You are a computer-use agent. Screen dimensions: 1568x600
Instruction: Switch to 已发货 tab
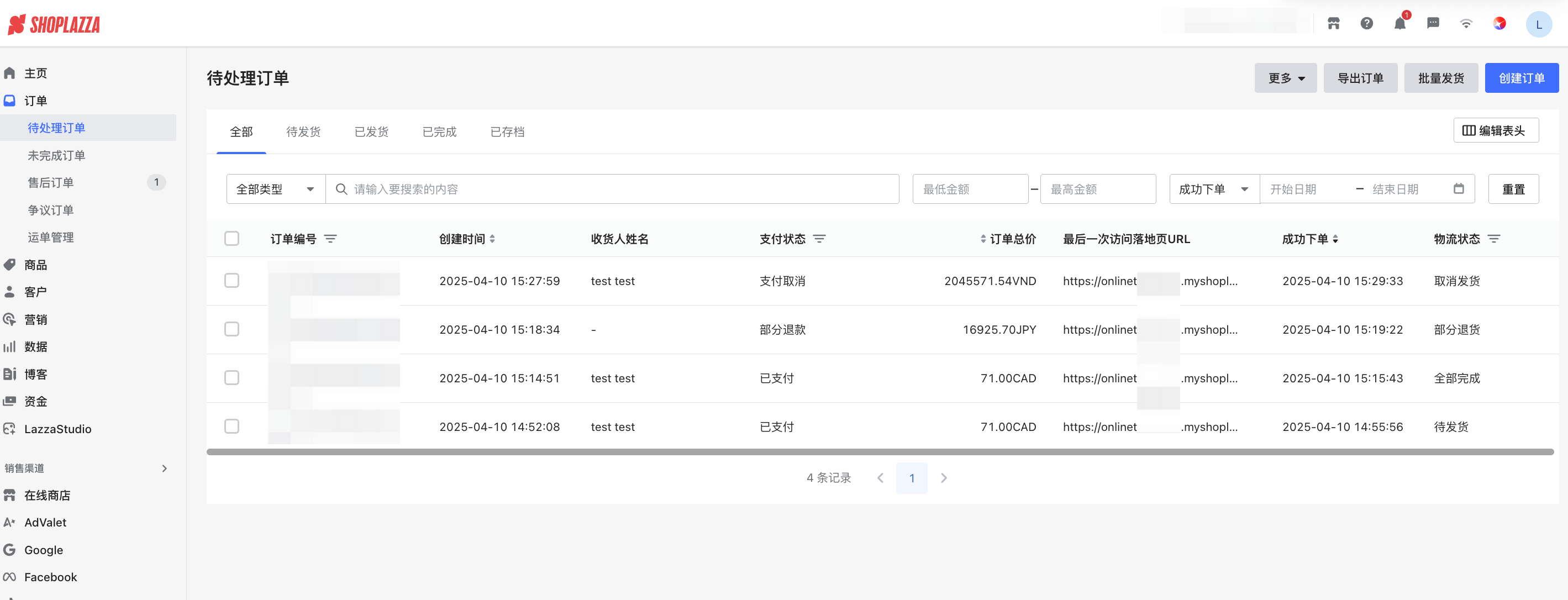(x=371, y=132)
